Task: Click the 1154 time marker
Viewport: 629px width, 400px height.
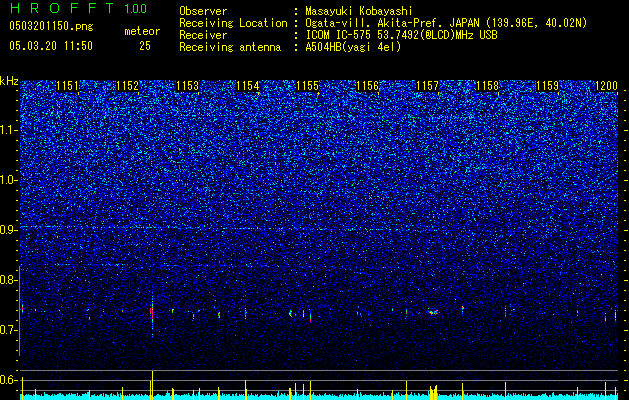Action: 248,86
